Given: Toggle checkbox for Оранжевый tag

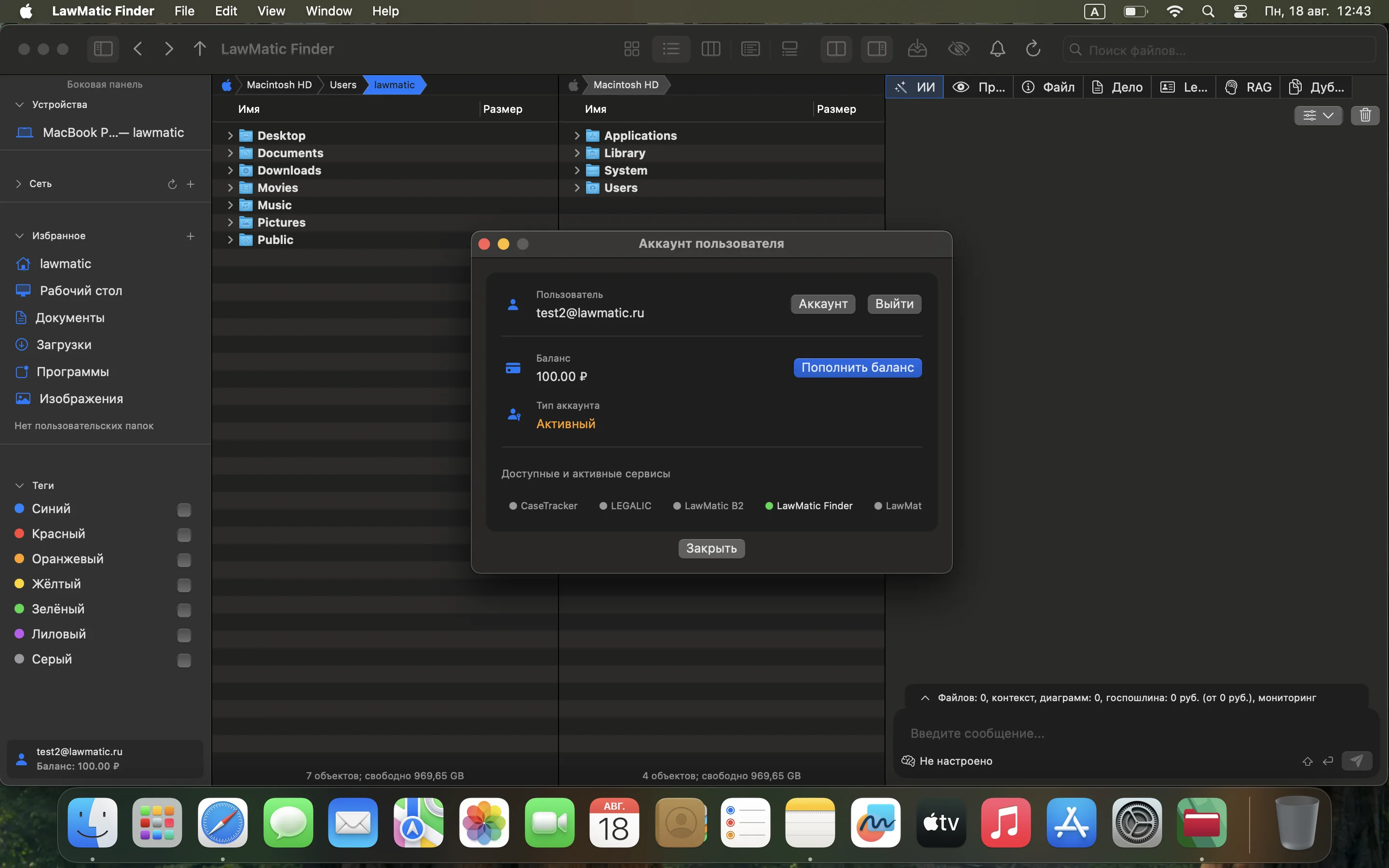Looking at the screenshot, I should pos(184,560).
